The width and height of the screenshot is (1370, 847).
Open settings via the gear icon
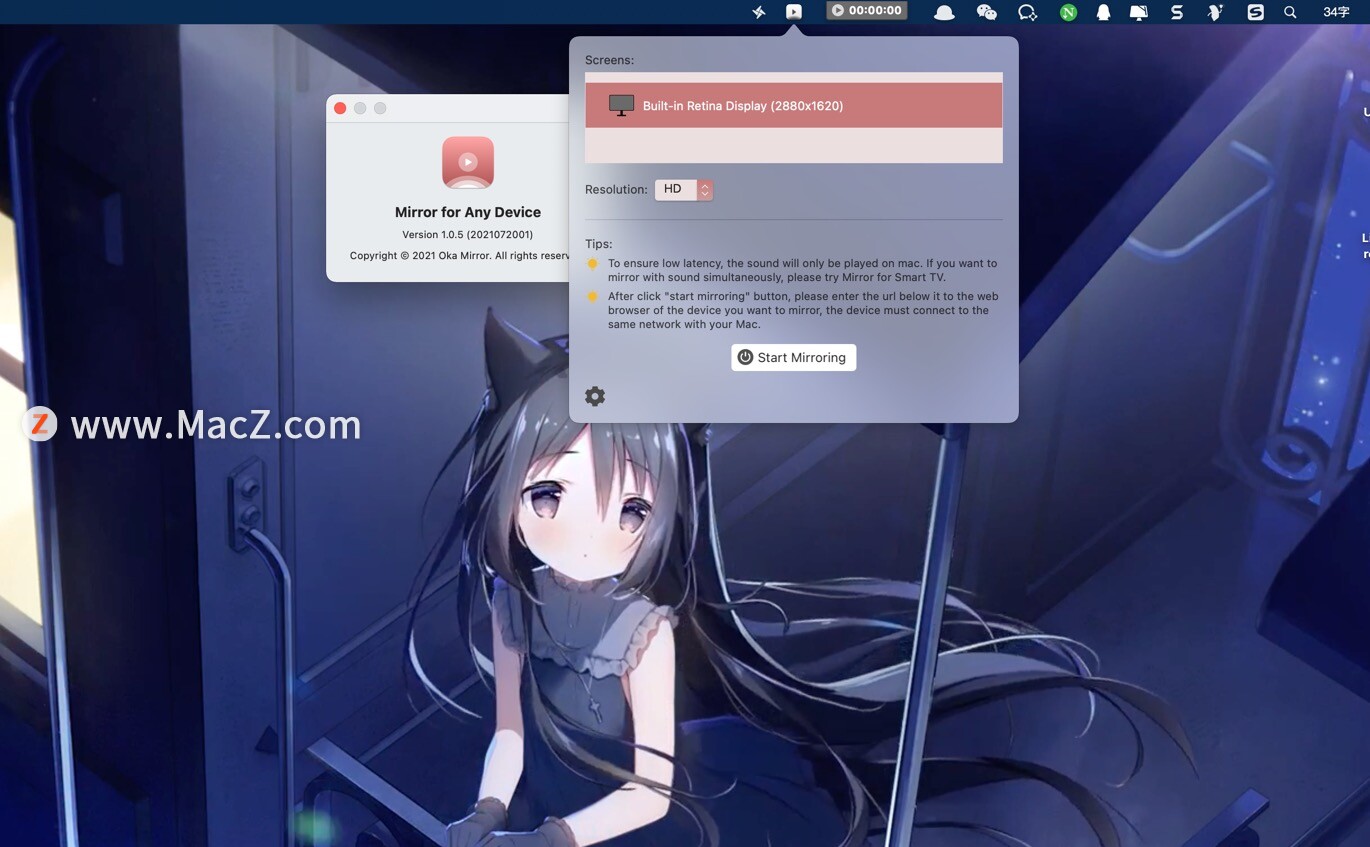pyautogui.click(x=595, y=397)
